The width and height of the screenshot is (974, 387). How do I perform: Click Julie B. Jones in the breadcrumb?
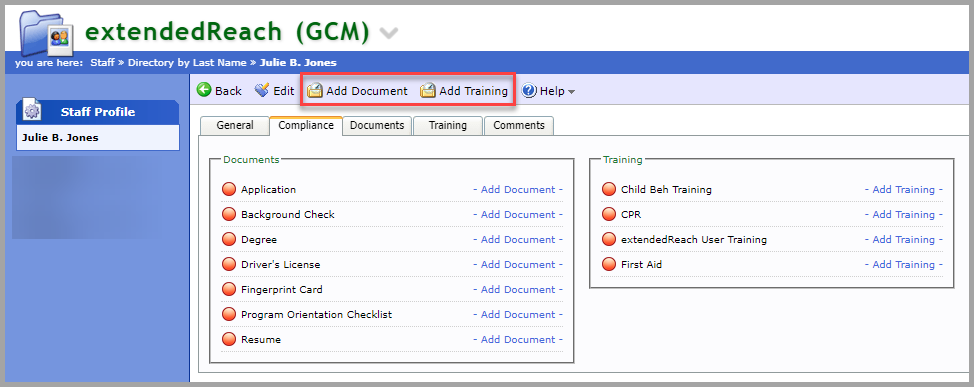298,62
